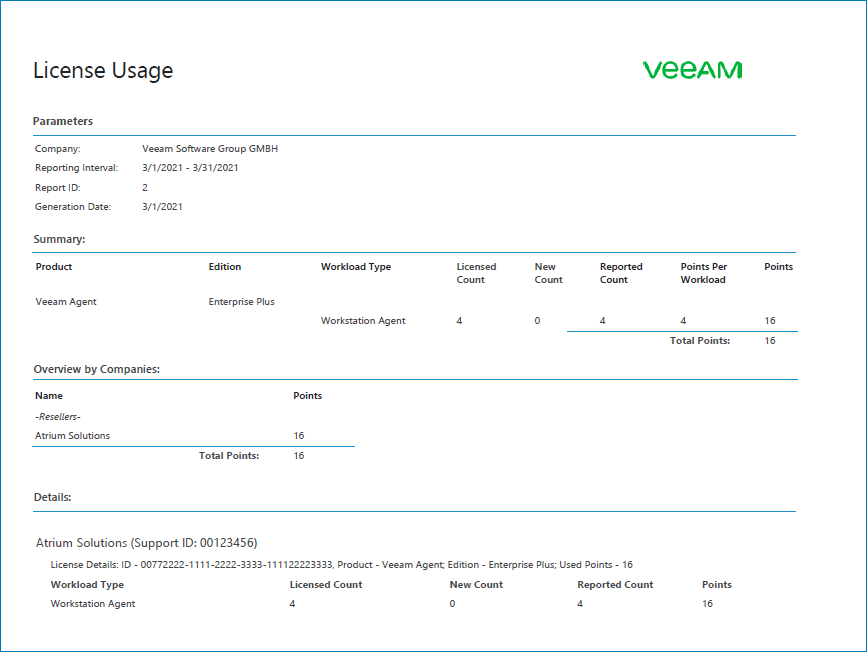This screenshot has width=867, height=652.
Task: Select reporting interval 3/1/2021 - 3/31/2021
Action: (190, 168)
